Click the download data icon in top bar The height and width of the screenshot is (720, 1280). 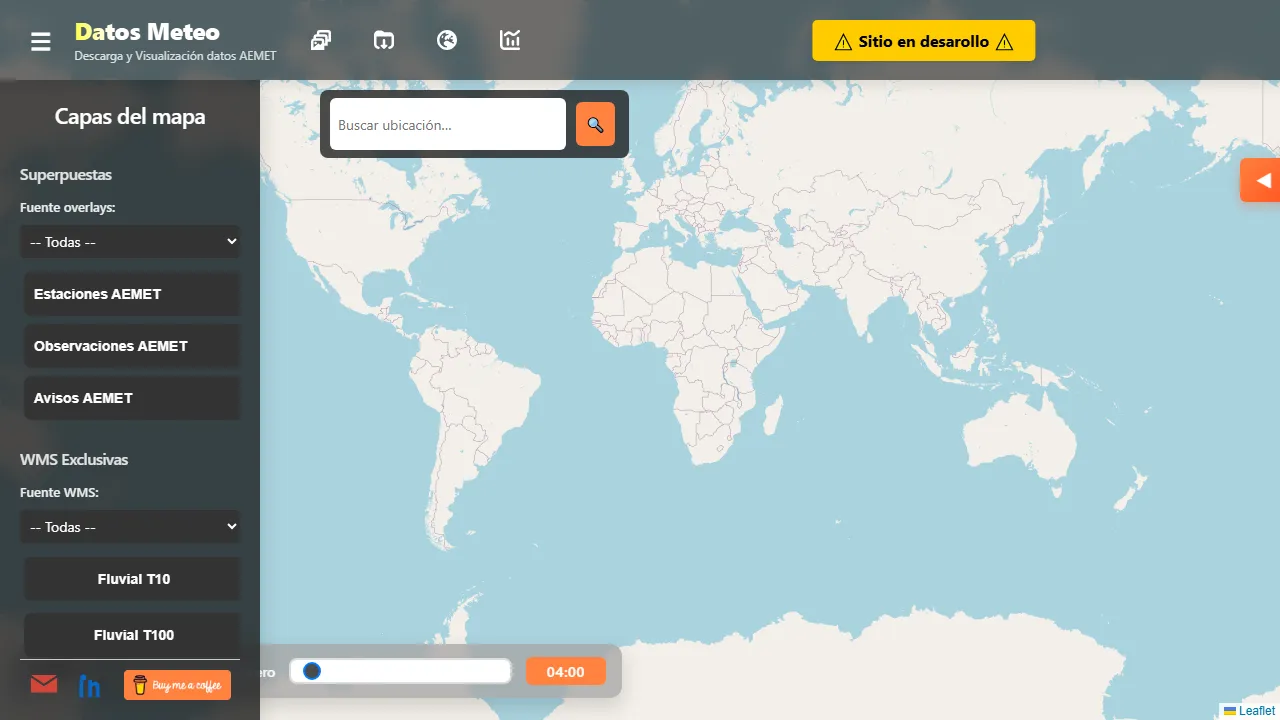click(x=383, y=40)
